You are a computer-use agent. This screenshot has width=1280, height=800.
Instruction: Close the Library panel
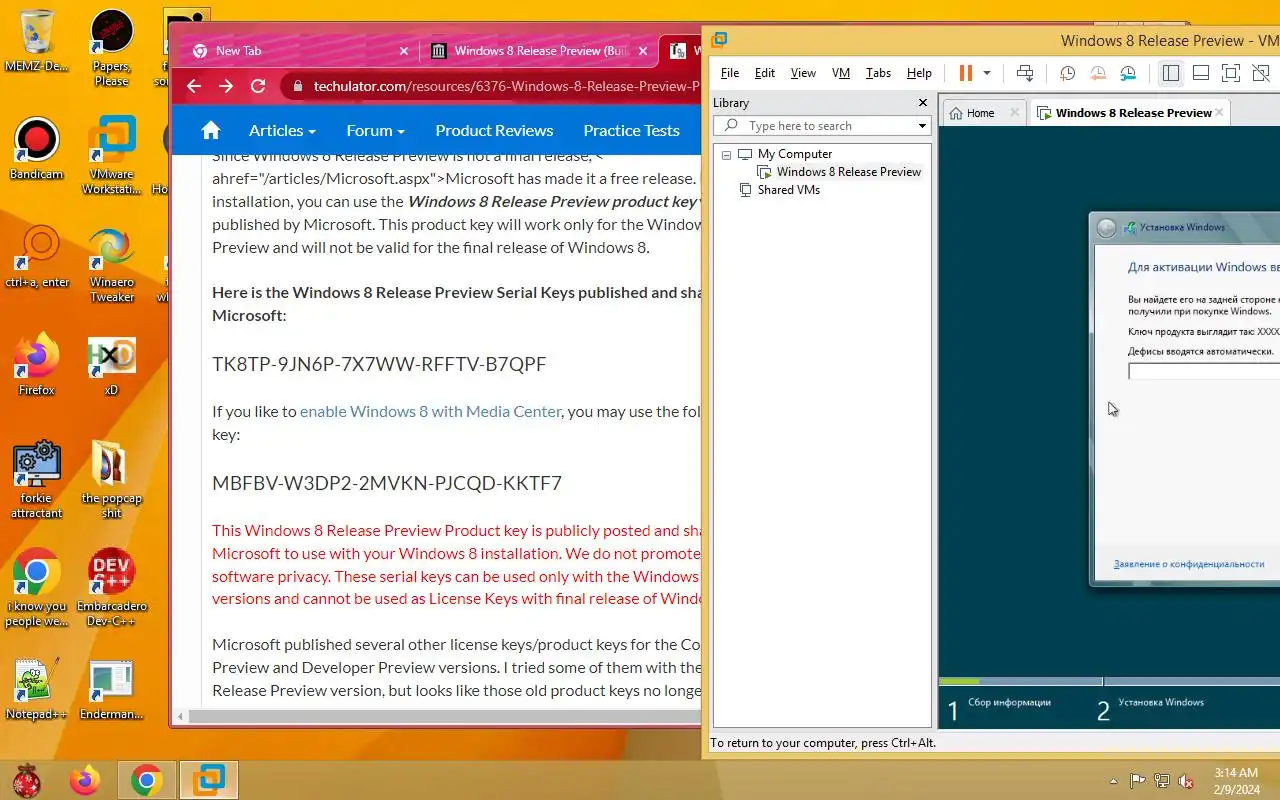coord(923,103)
